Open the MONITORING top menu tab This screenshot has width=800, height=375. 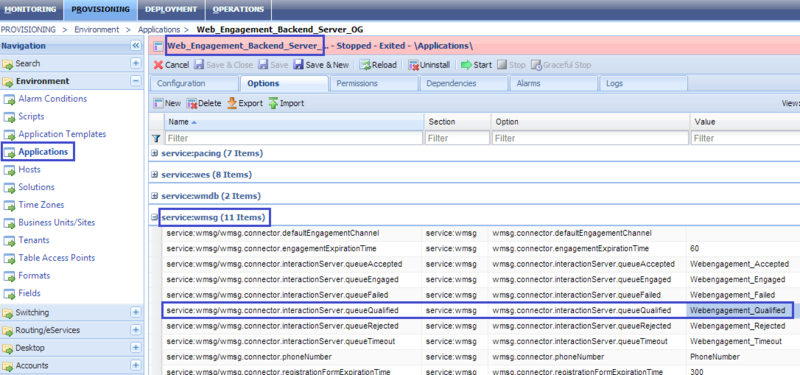(x=31, y=9)
